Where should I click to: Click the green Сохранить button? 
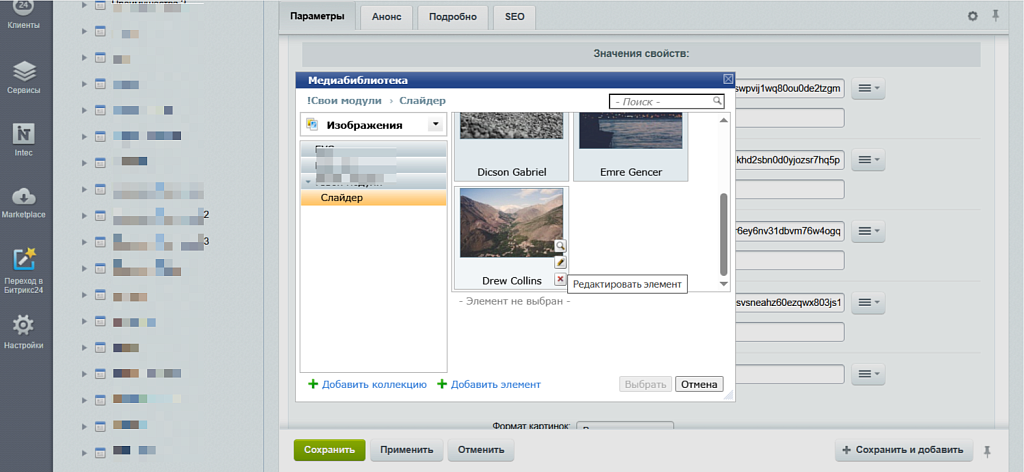(329, 450)
